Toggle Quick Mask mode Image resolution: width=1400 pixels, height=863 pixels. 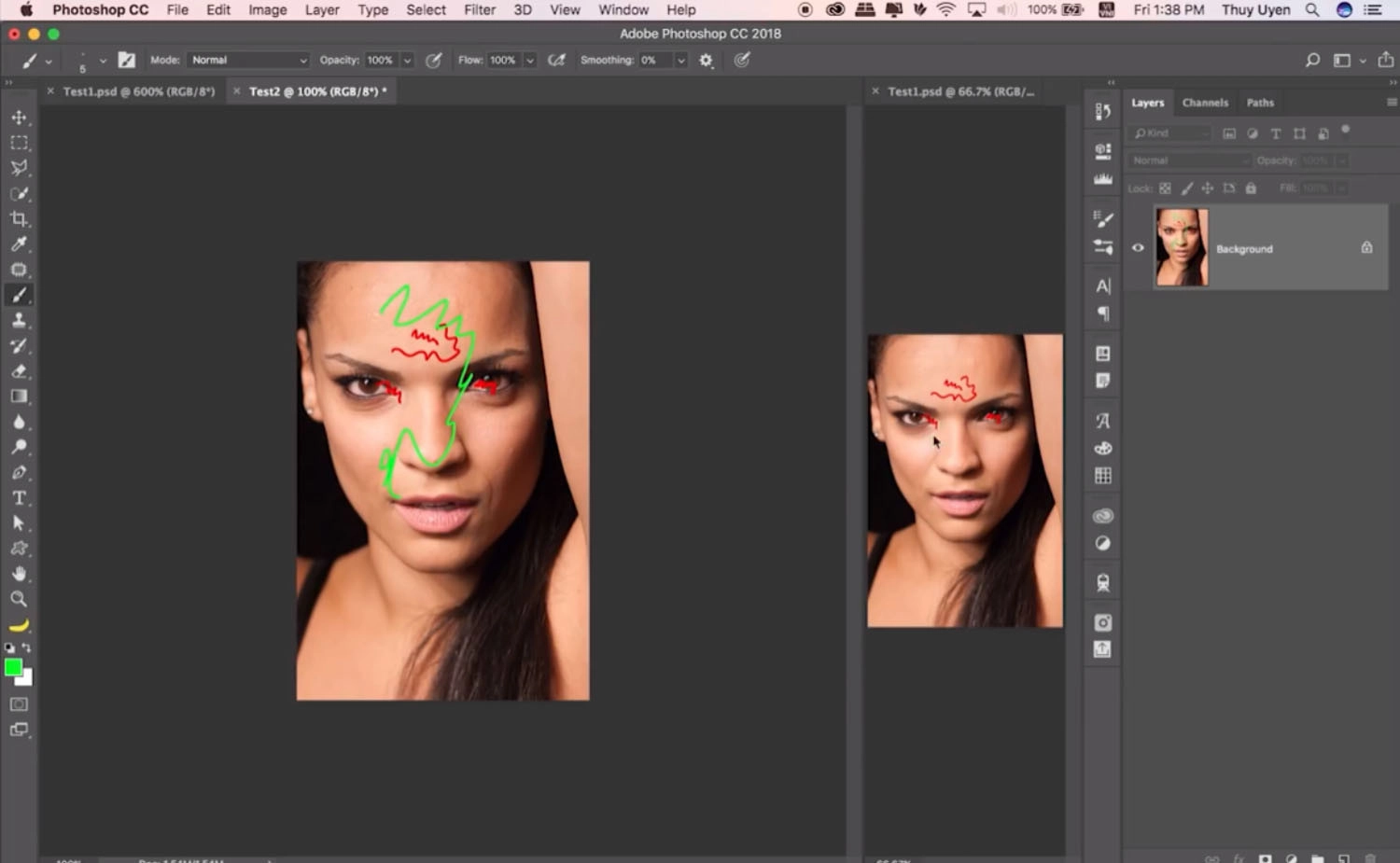click(19, 704)
